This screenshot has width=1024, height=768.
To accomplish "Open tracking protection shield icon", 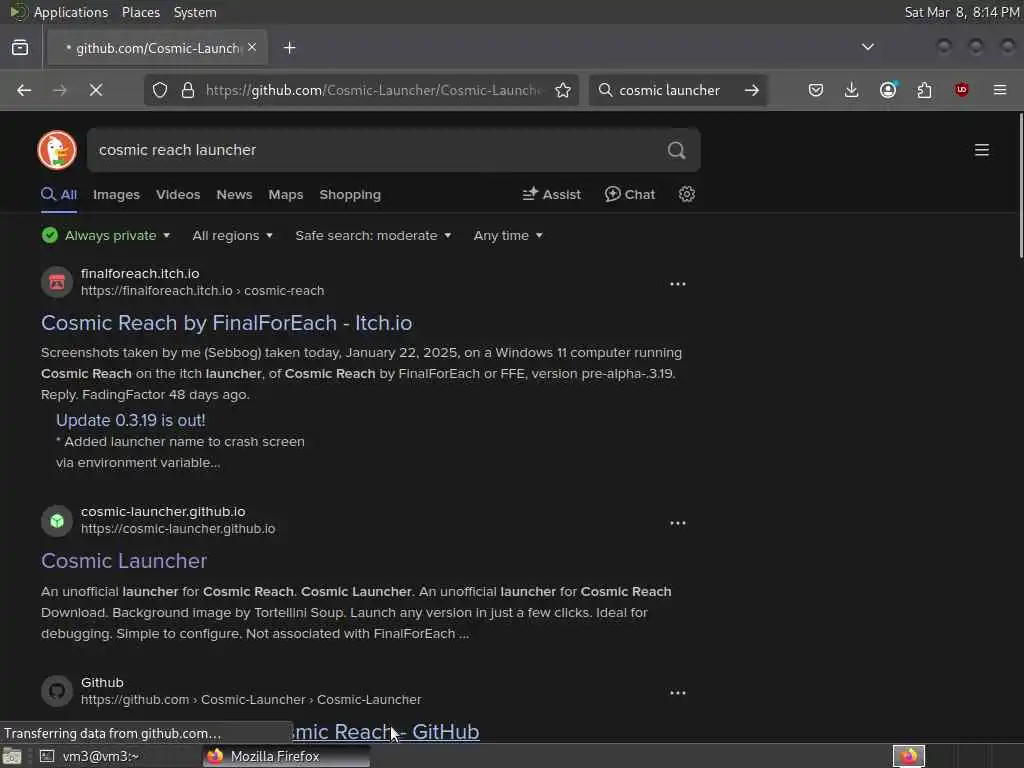I will (160, 90).
